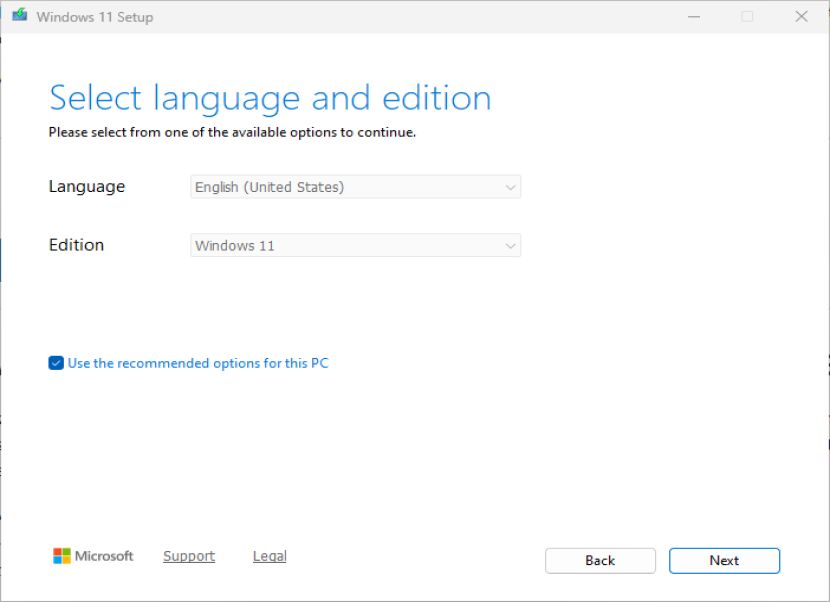Click the Language field label

click(87, 186)
